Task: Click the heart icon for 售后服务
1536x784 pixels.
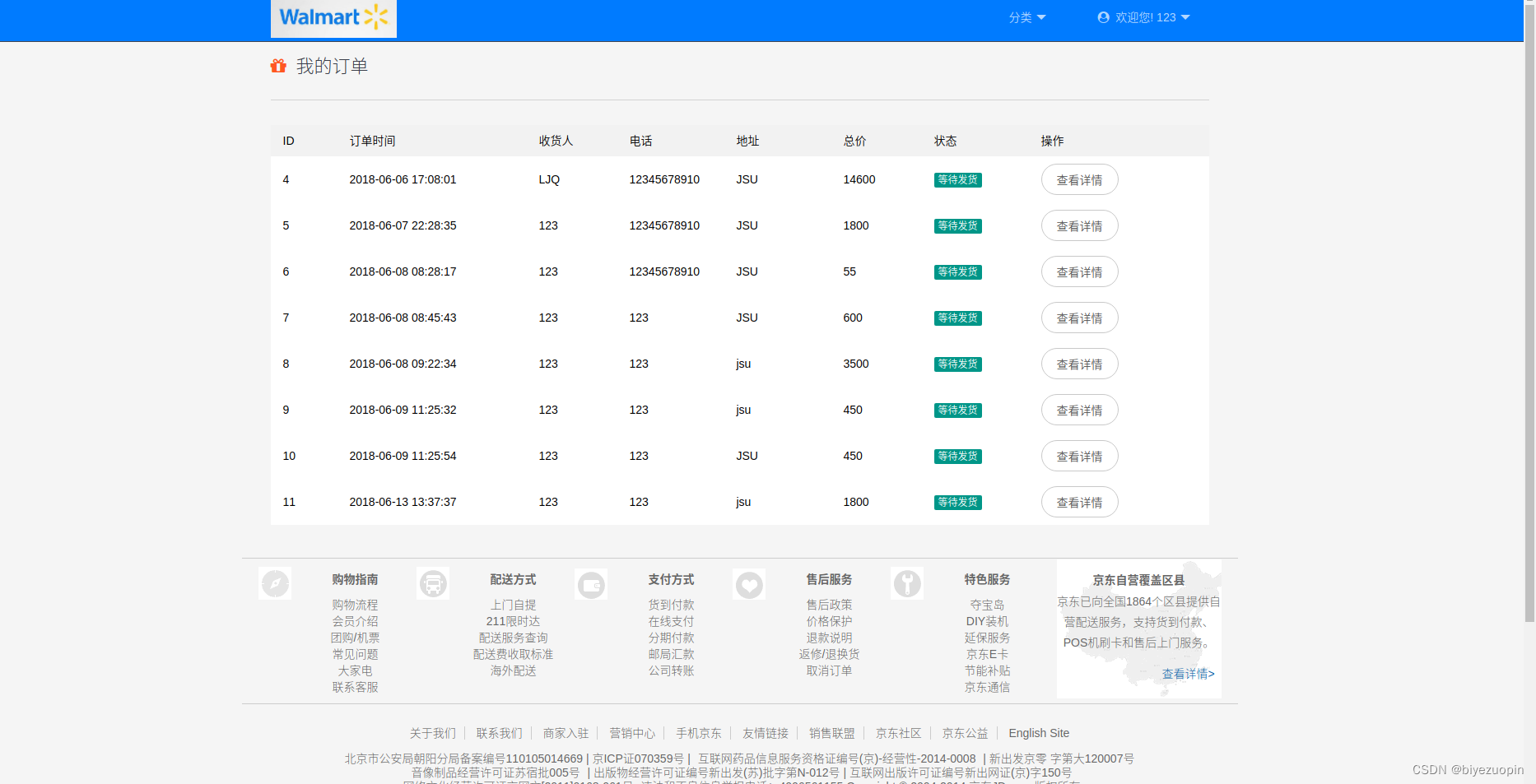Action: 749,585
